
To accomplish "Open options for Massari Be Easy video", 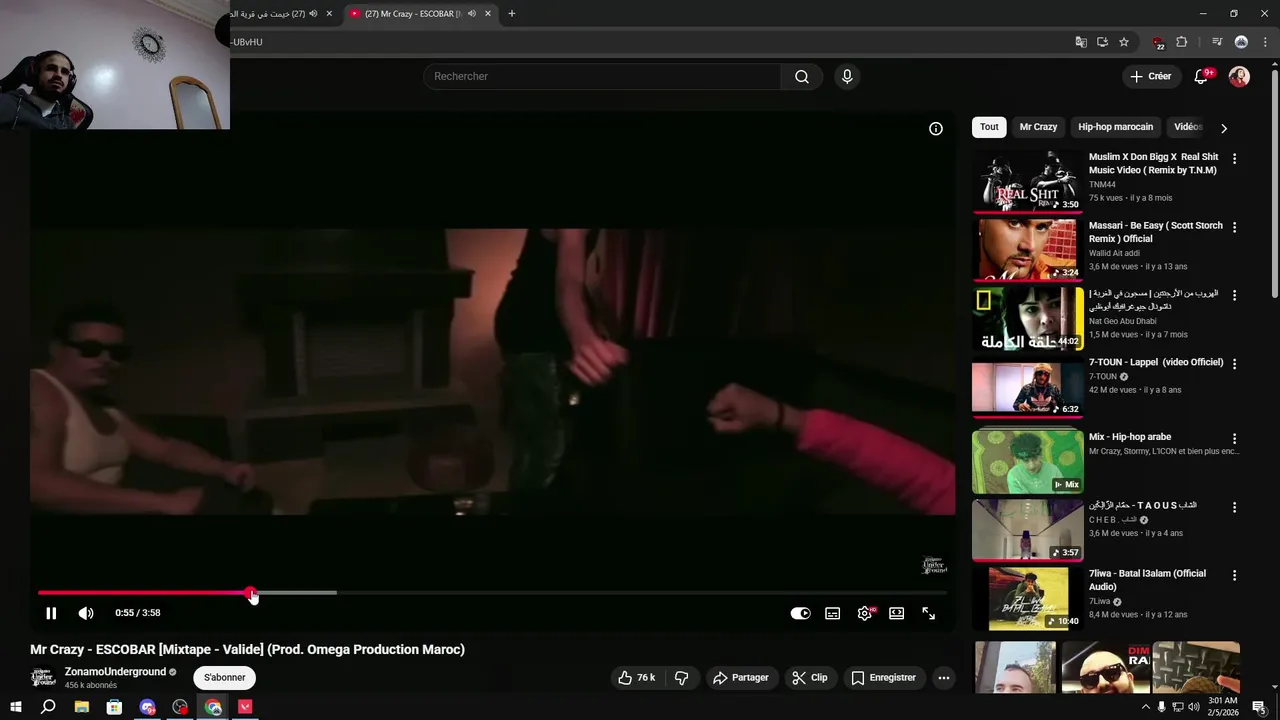I will [1234, 227].
